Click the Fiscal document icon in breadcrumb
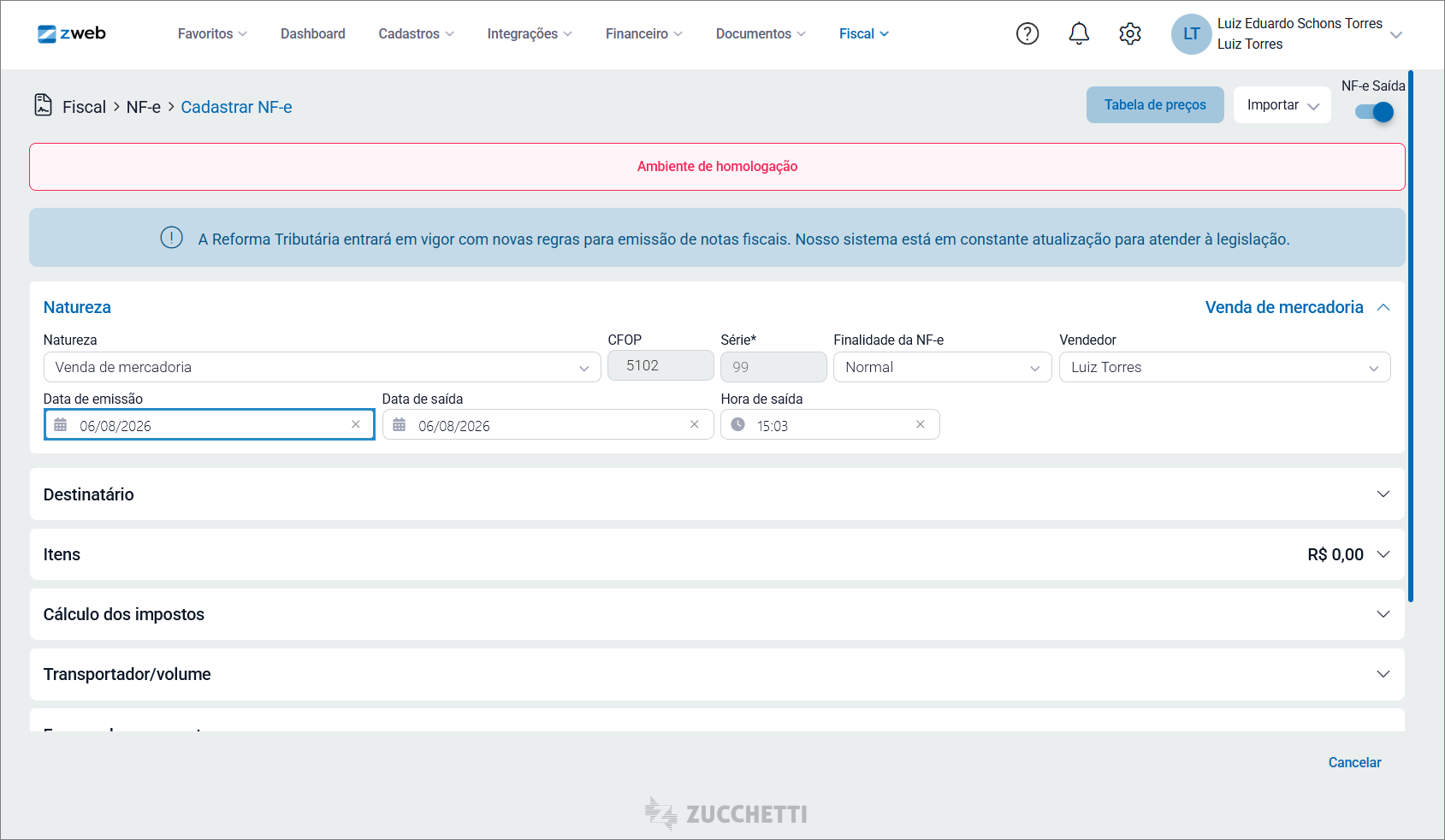Image resolution: width=1445 pixels, height=840 pixels. [43, 104]
